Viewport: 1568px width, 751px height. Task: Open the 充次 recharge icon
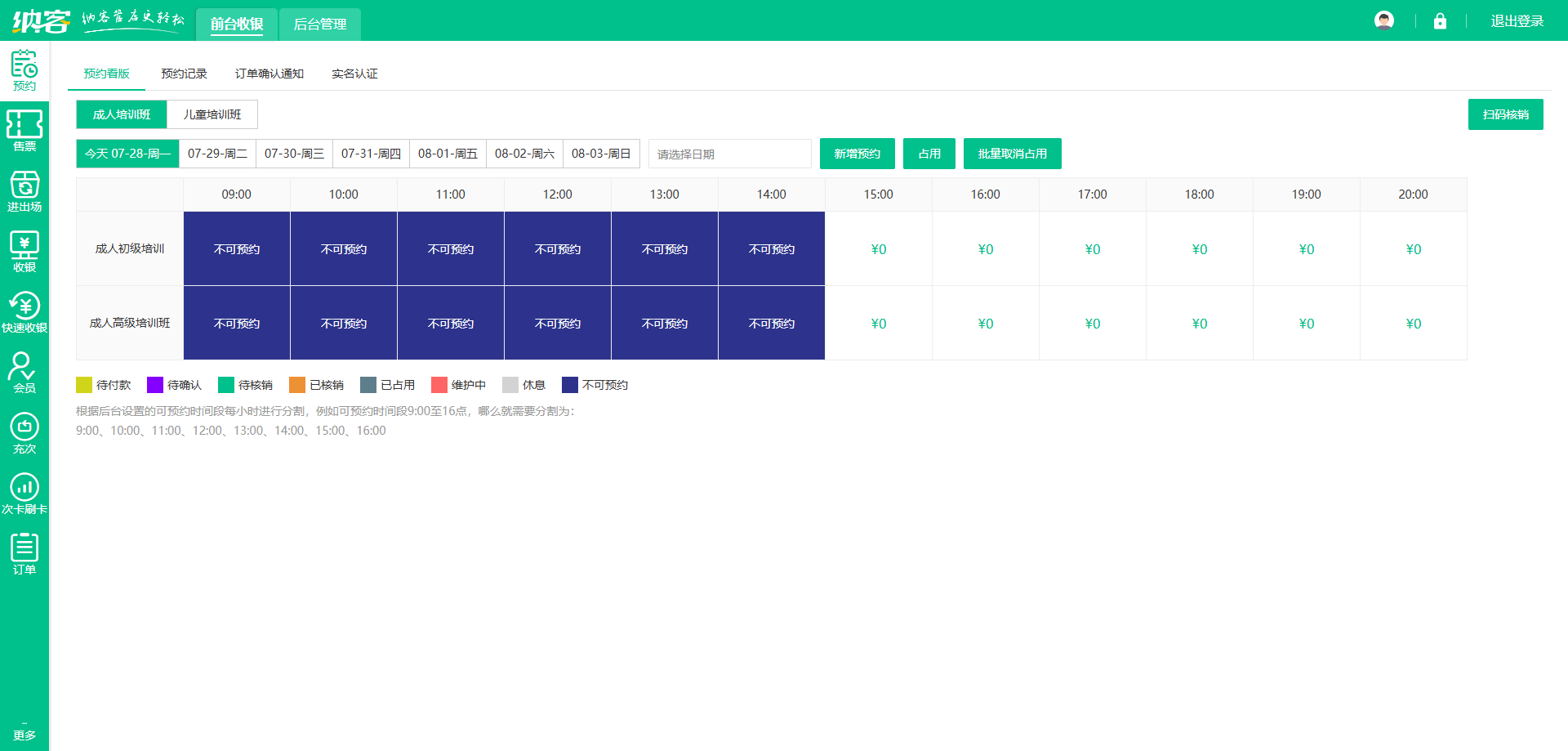click(x=24, y=433)
